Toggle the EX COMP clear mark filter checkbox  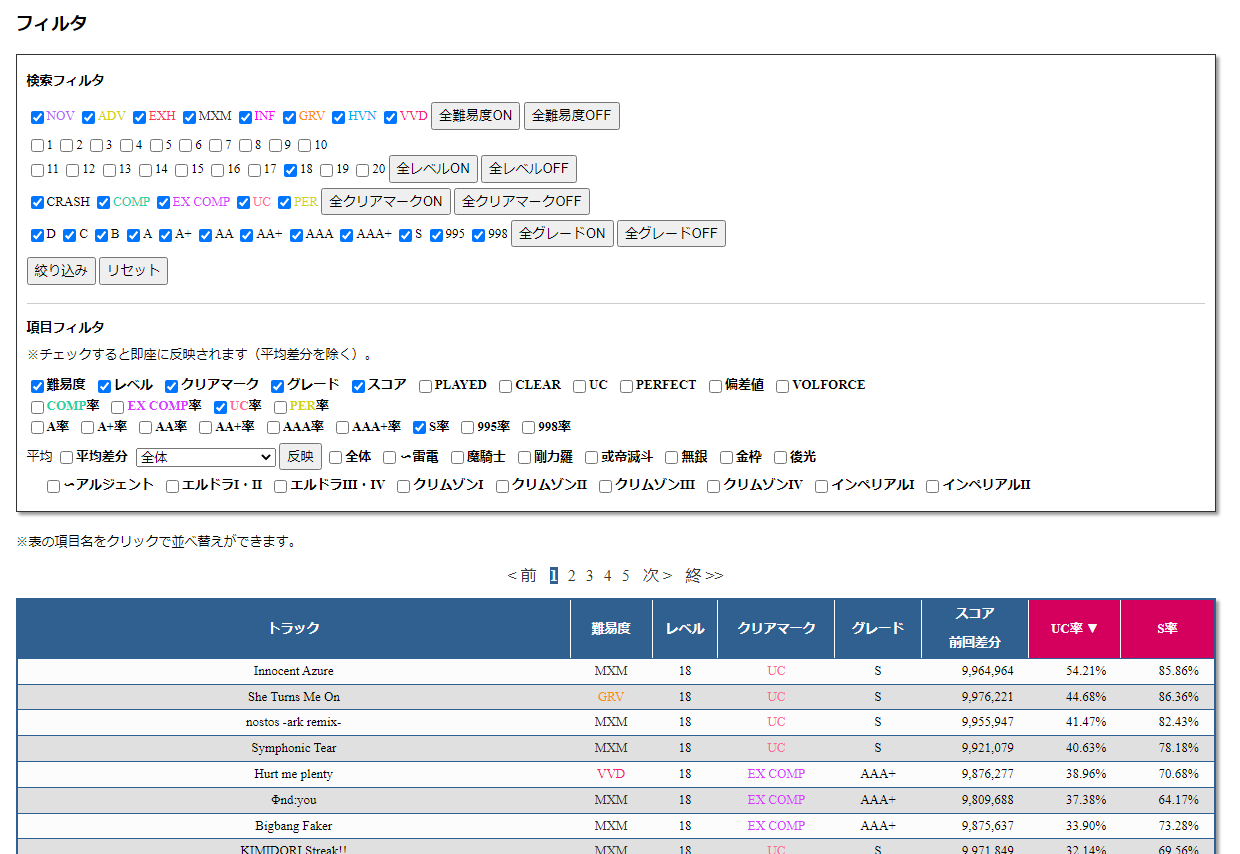[x=164, y=202]
